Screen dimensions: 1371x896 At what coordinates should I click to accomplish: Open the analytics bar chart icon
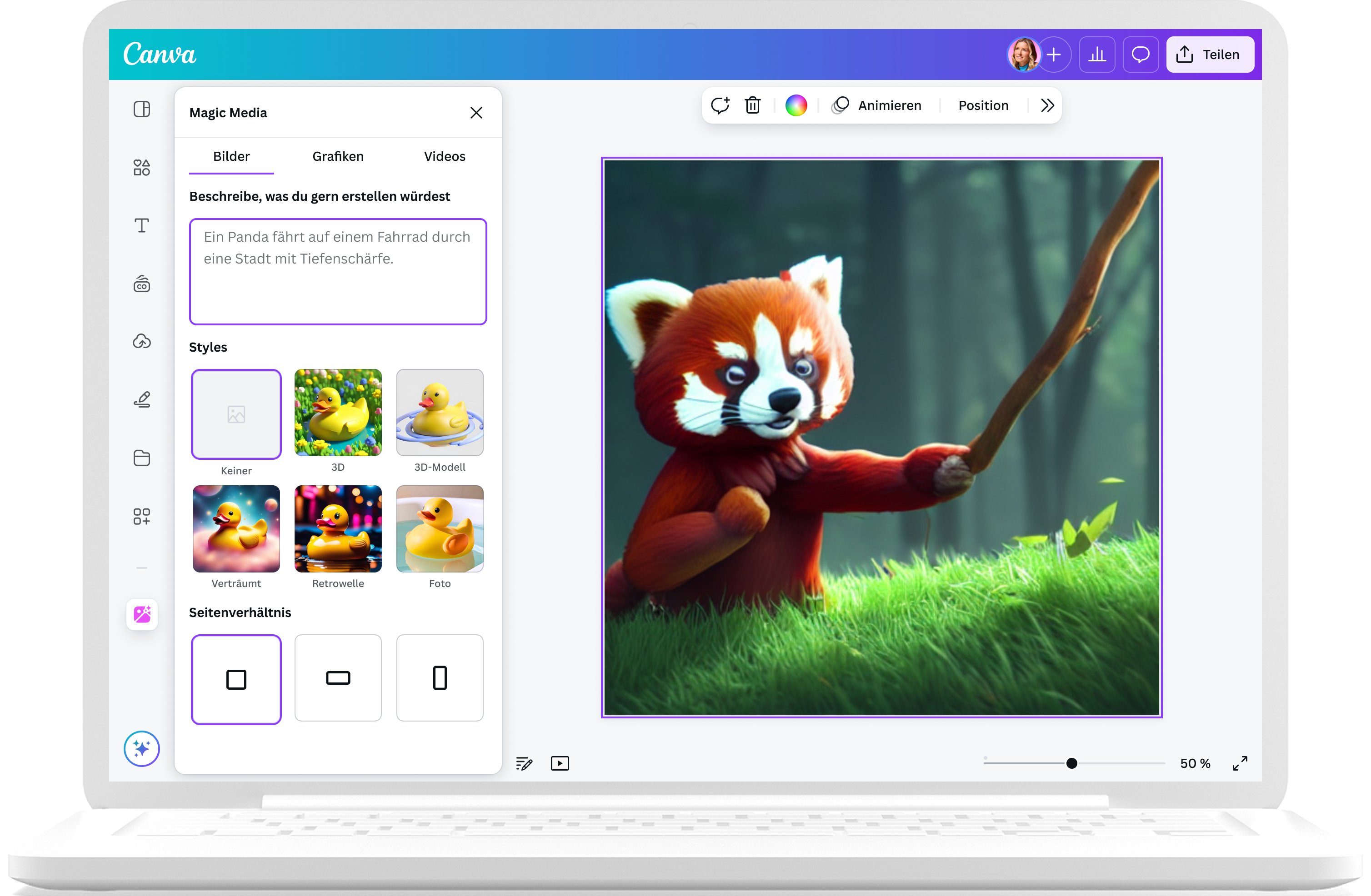coord(1097,55)
